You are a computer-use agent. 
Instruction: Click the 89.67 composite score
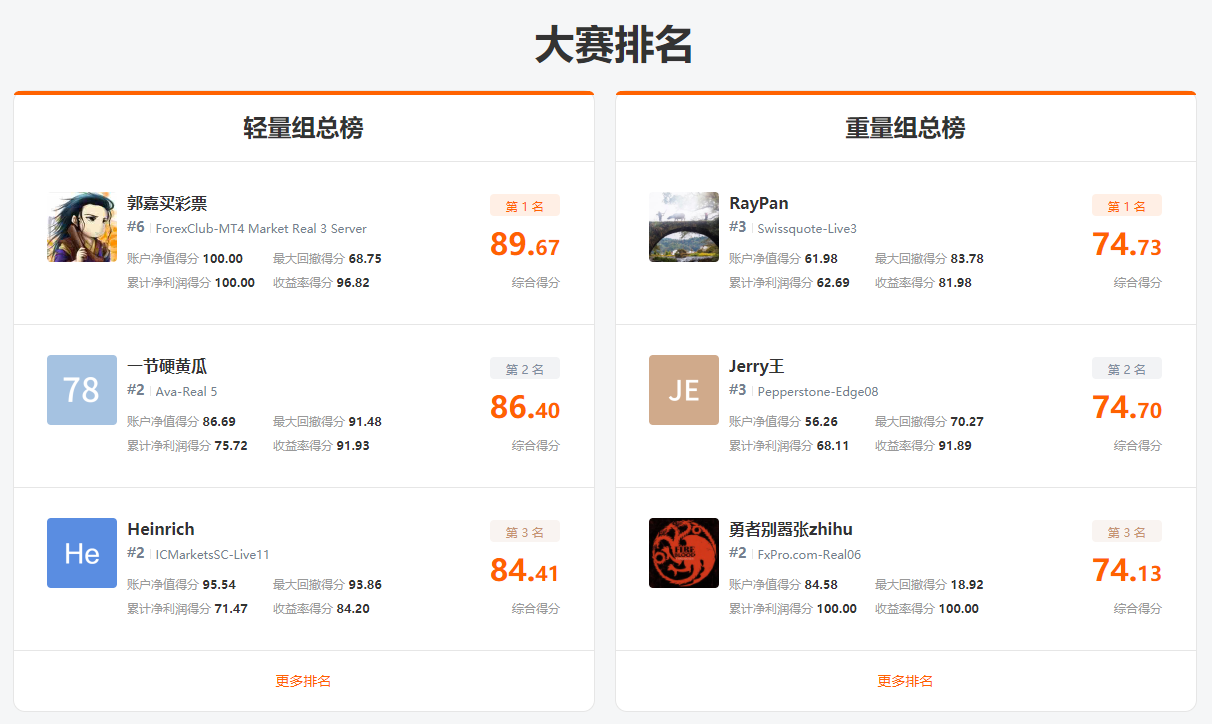coord(525,245)
